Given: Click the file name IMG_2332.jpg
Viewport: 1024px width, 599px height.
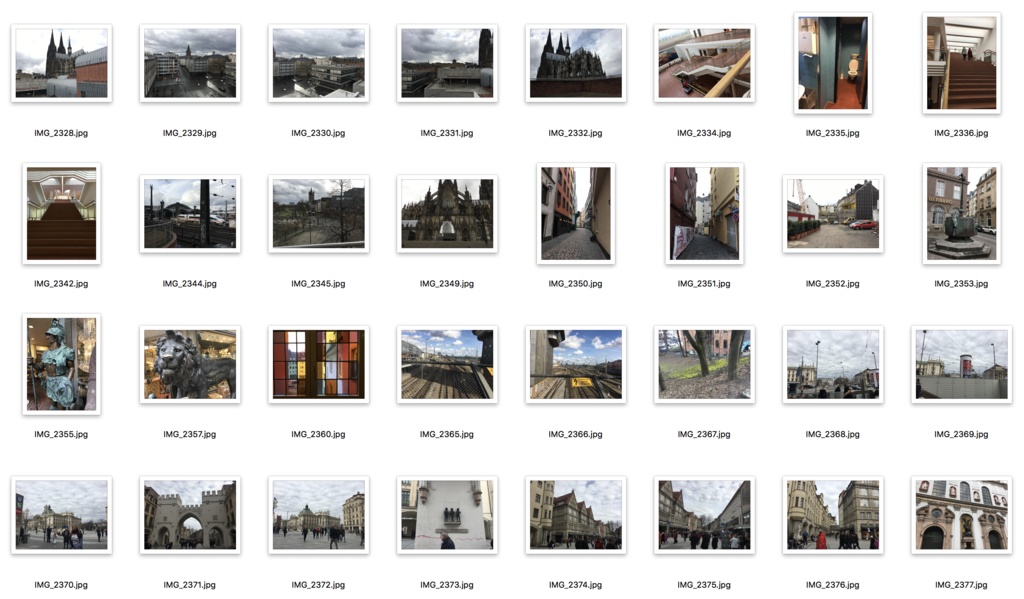Looking at the screenshot, I should click(576, 133).
